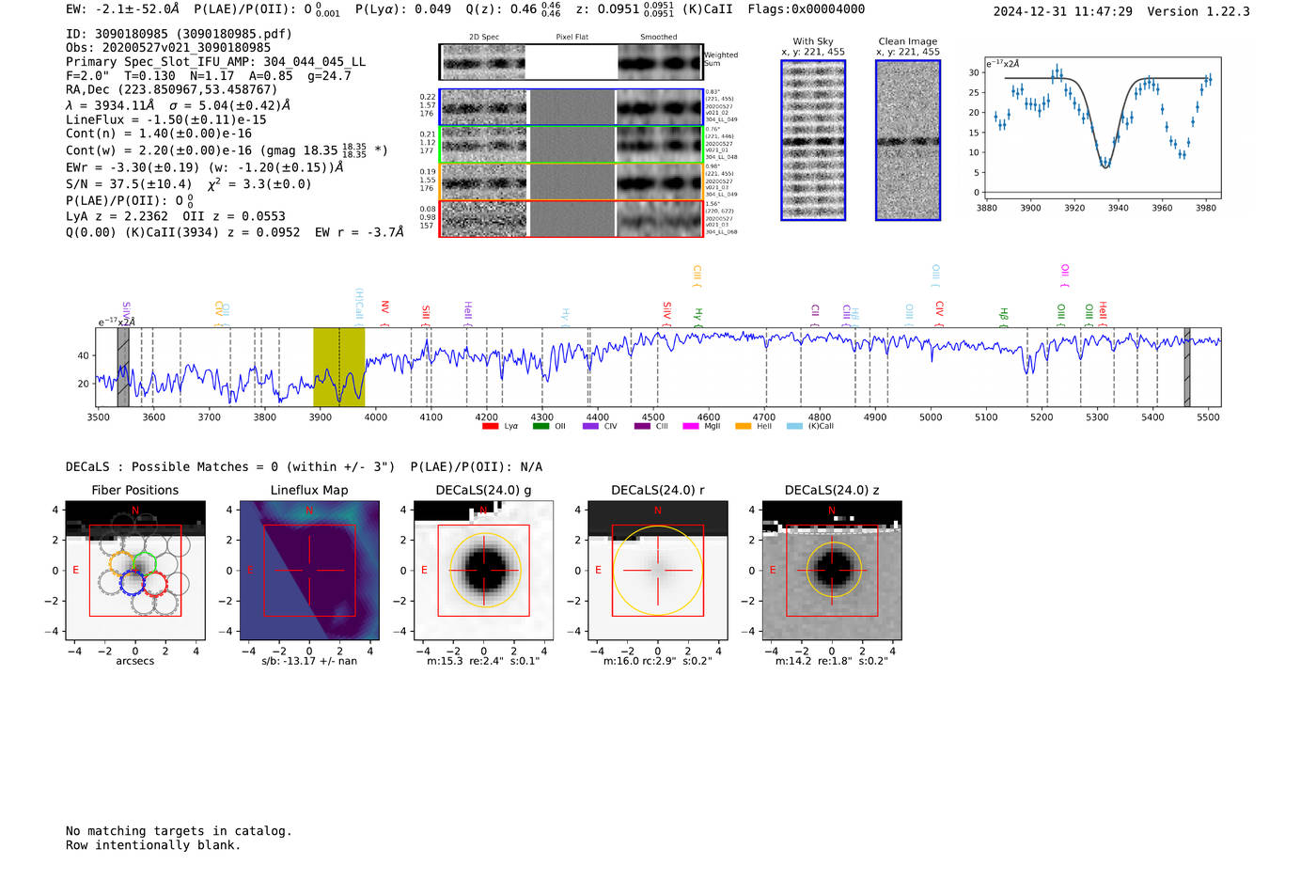The image size is (1316, 896).
Task: Click the dark purple CIII legend swatch
Action: pos(642,426)
